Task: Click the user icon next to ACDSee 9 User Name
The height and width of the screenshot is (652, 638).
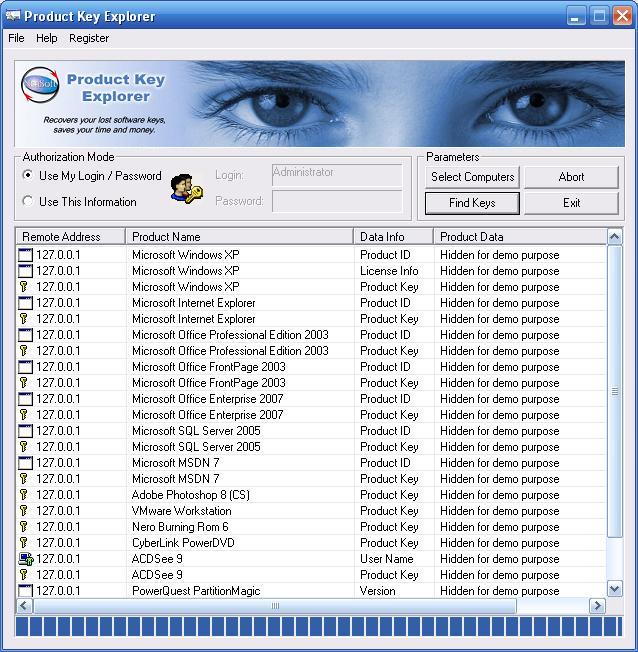Action: pos(25,559)
